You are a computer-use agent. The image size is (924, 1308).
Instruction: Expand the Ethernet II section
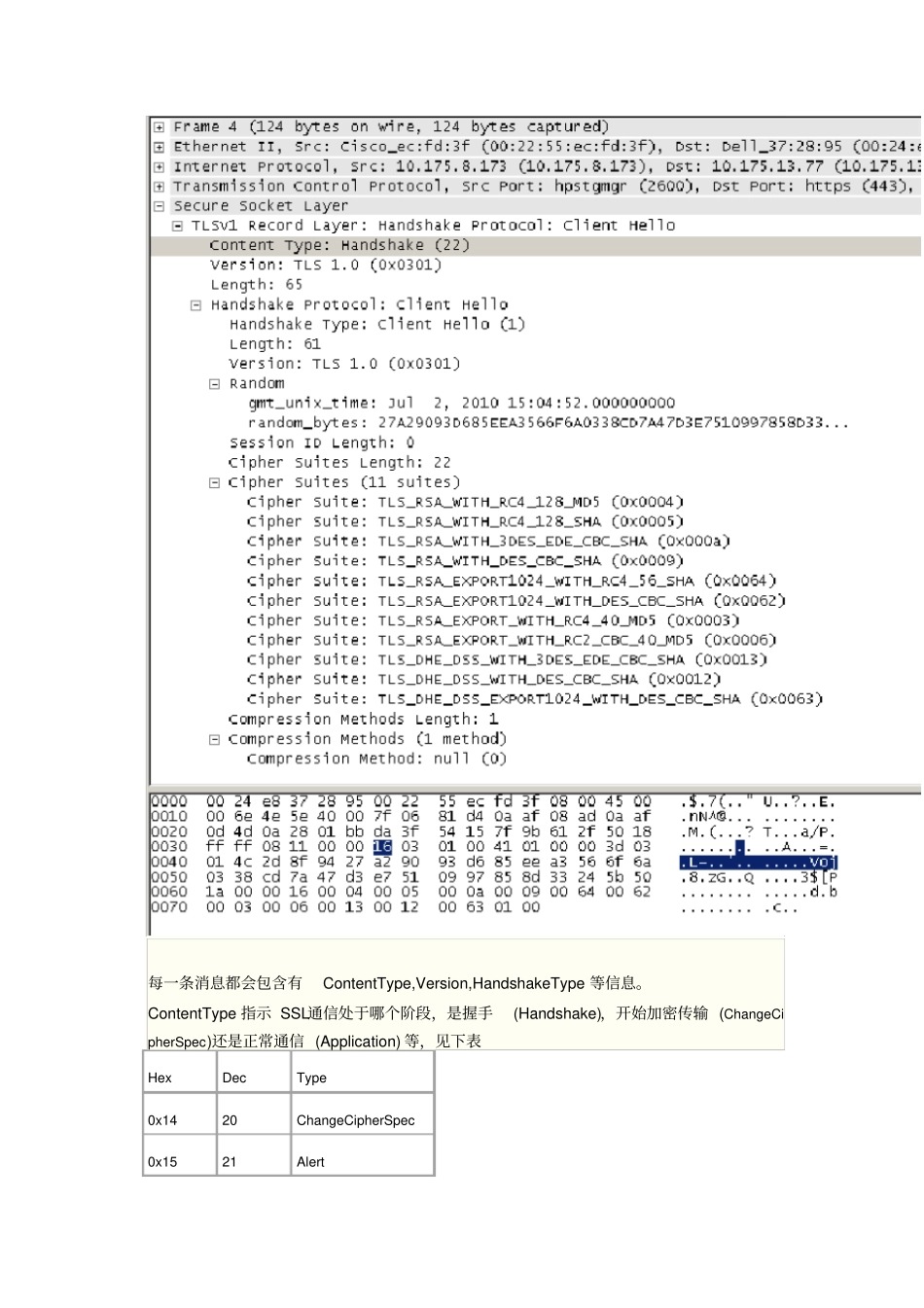[159, 147]
